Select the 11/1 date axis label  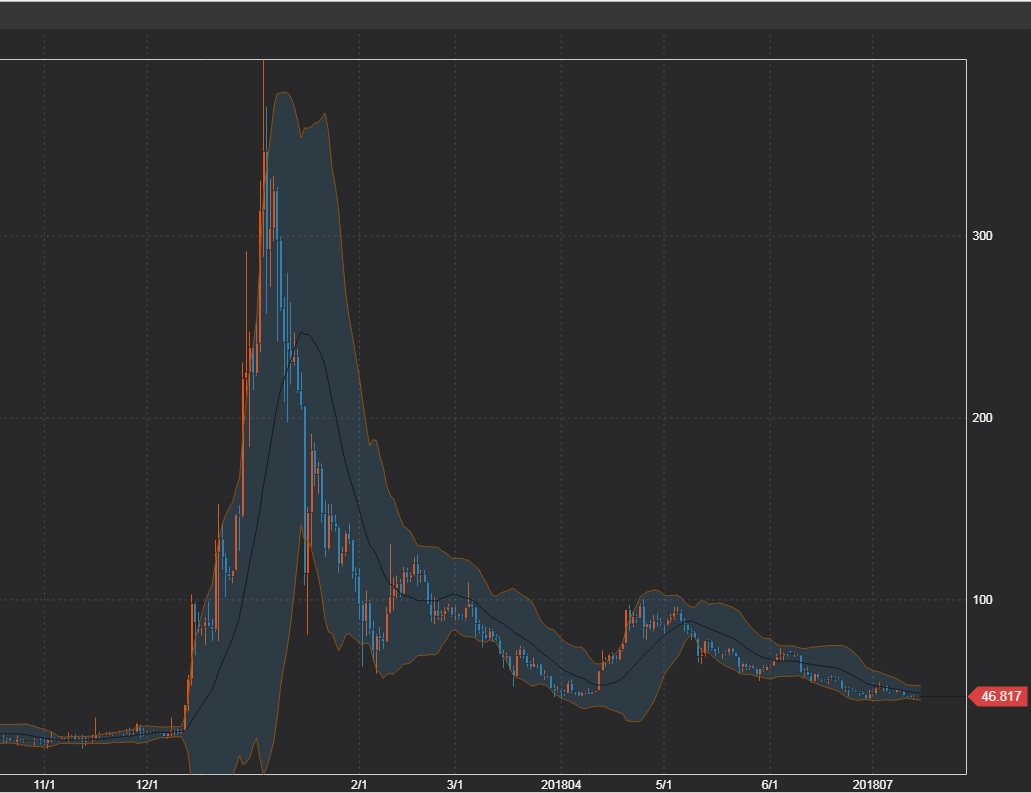click(x=44, y=785)
